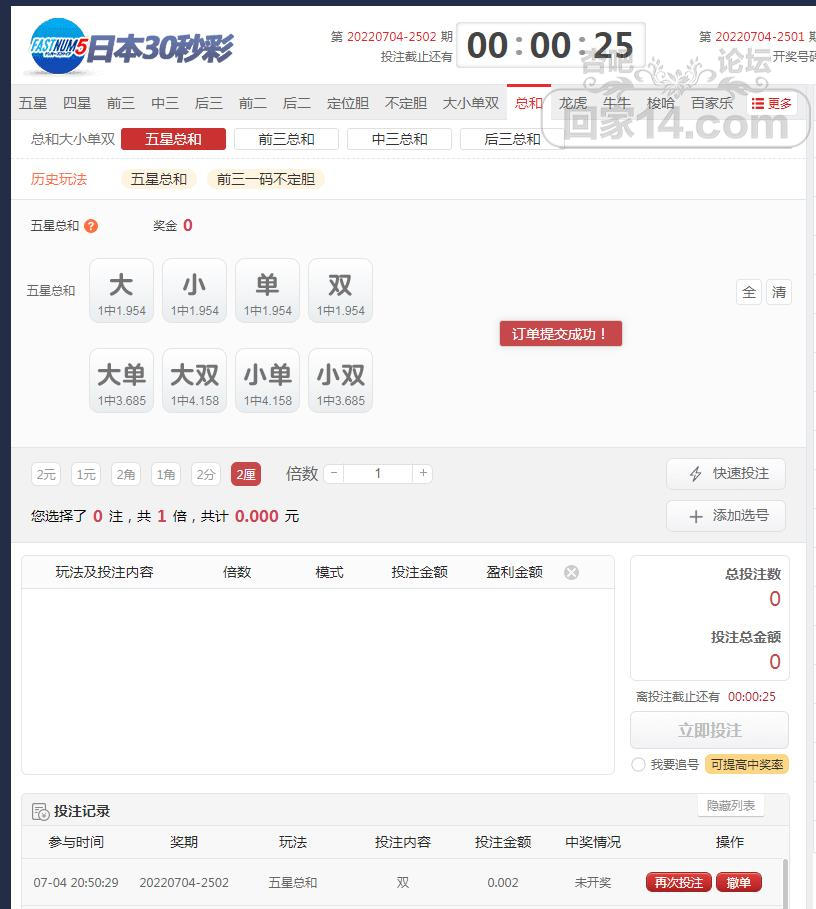Viewport: 816px width, 909px height.
Task: Select the 后三总和 sub-play button
Action: tap(512, 139)
